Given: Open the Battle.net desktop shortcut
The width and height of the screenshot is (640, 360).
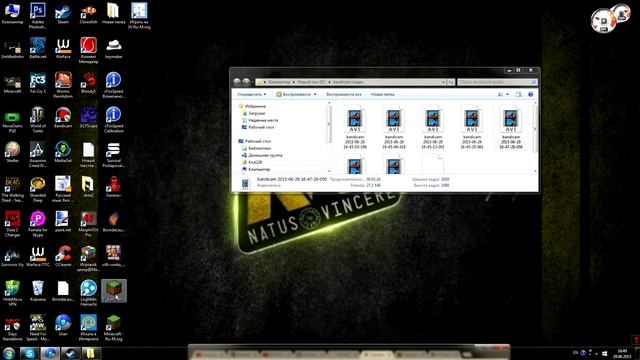Looking at the screenshot, I should 38,48.
